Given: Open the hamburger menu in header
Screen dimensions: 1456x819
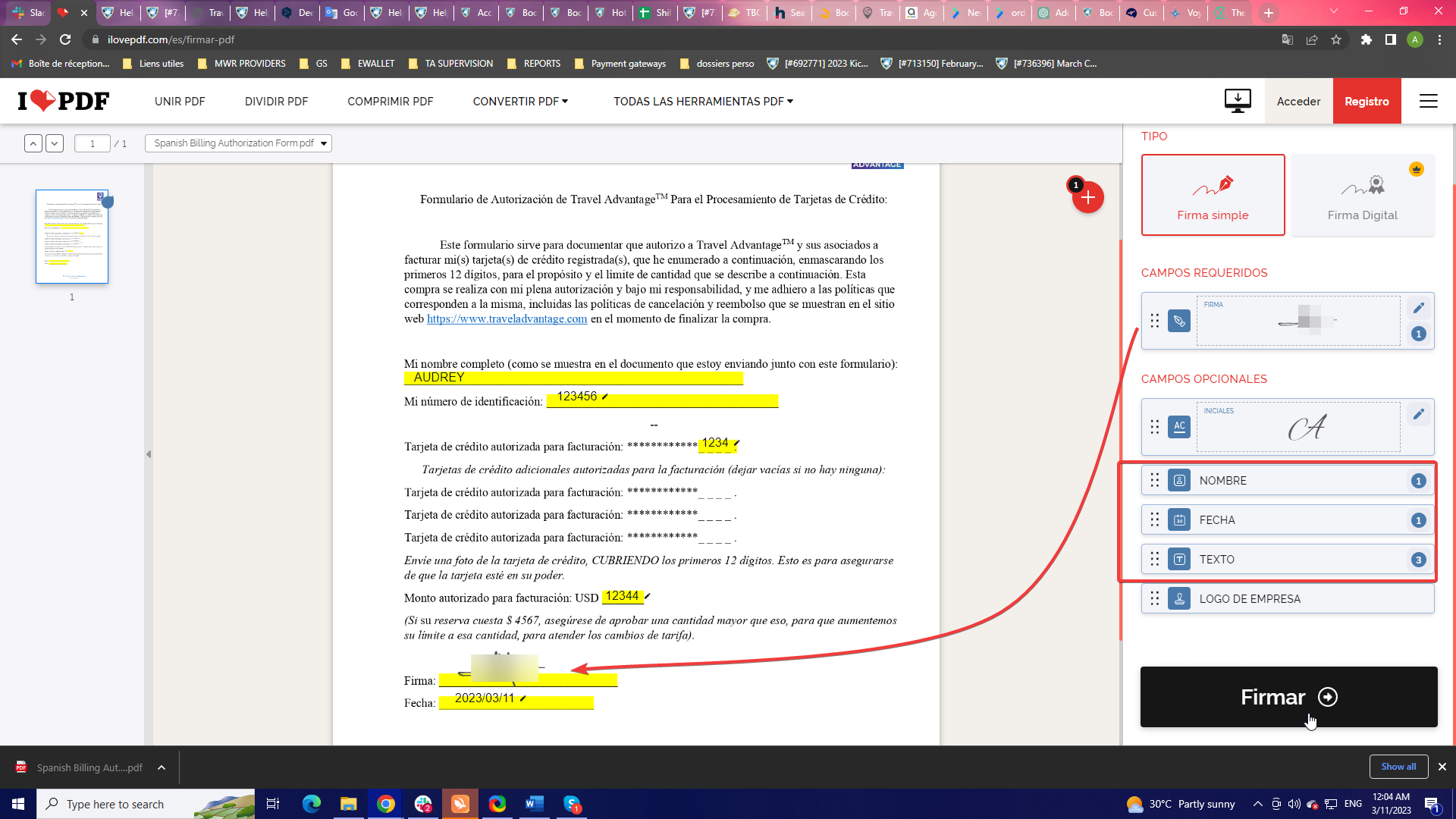Looking at the screenshot, I should click(1428, 101).
